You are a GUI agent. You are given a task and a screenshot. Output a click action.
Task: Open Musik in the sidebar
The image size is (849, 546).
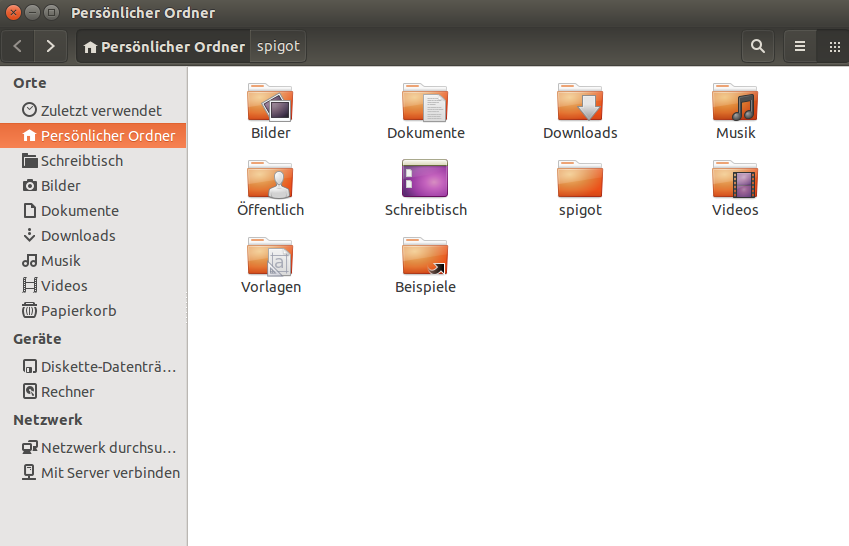93,261
